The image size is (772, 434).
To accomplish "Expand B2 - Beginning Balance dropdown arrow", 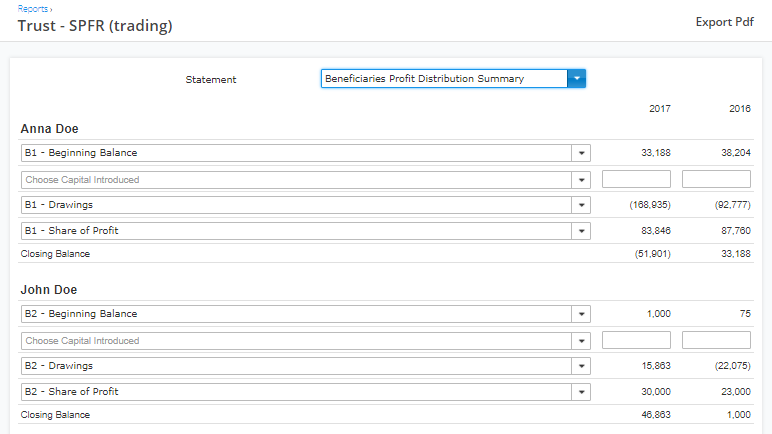I will [x=581, y=314].
